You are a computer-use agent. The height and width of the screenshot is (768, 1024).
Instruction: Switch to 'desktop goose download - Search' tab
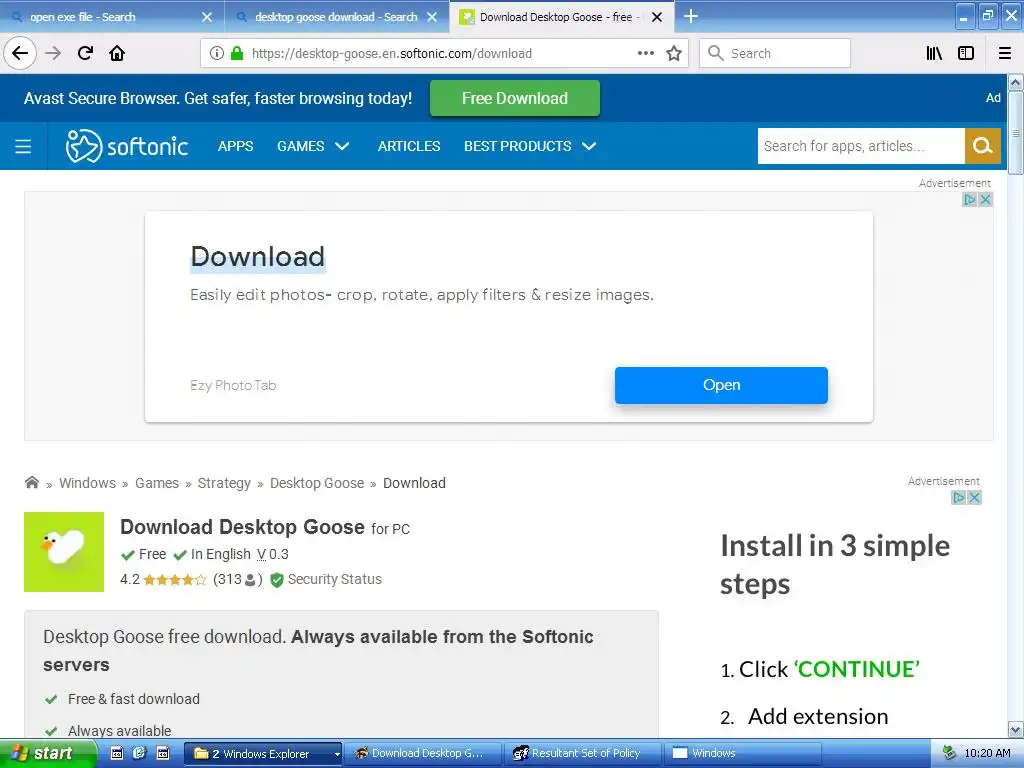click(336, 17)
